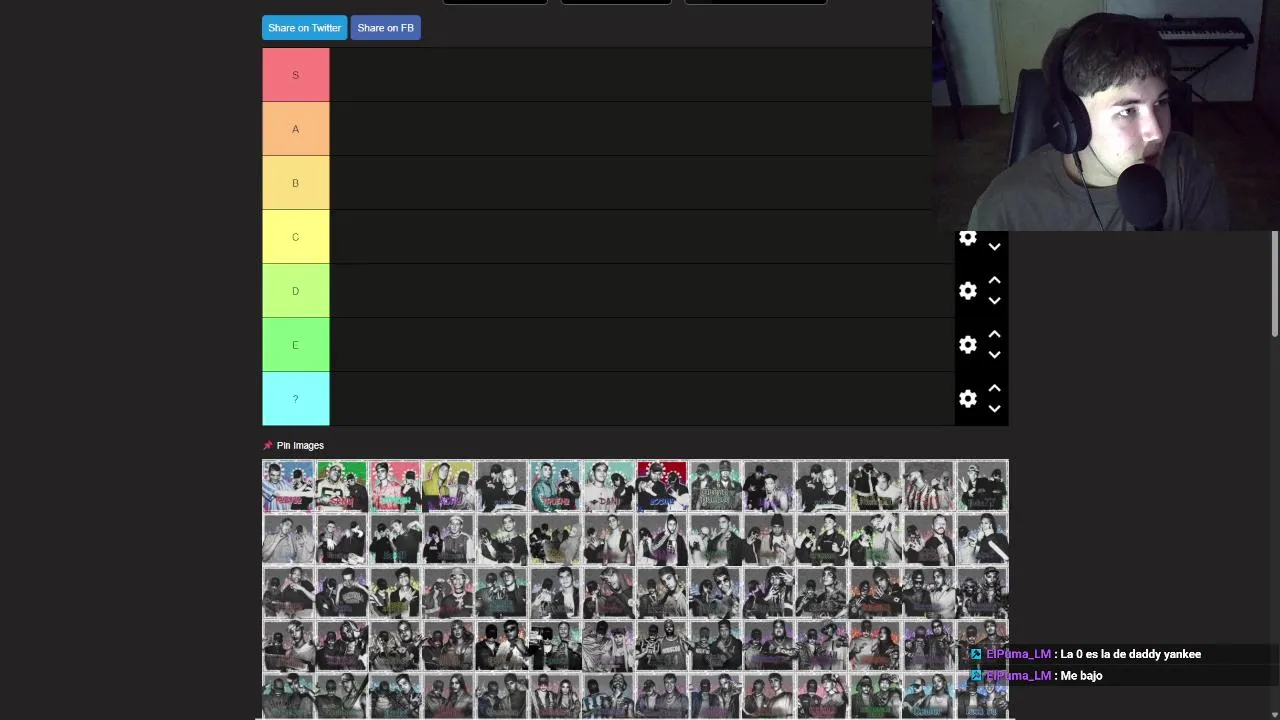Select the green E tier label
1280x720 pixels.
coord(295,345)
